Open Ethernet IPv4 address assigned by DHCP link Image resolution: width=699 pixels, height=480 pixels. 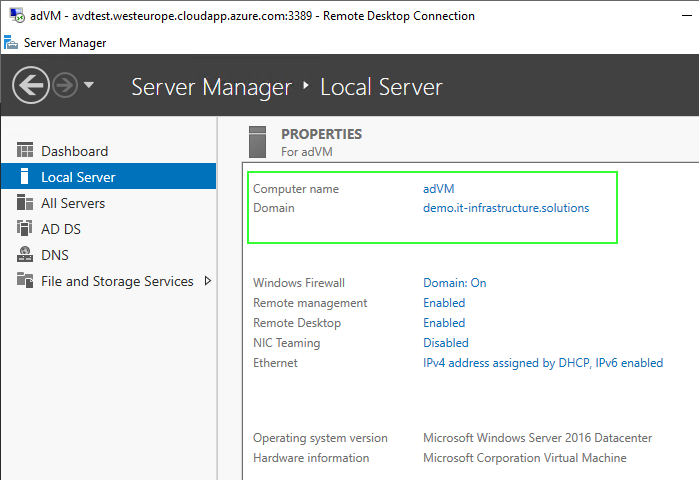point(543,363)
